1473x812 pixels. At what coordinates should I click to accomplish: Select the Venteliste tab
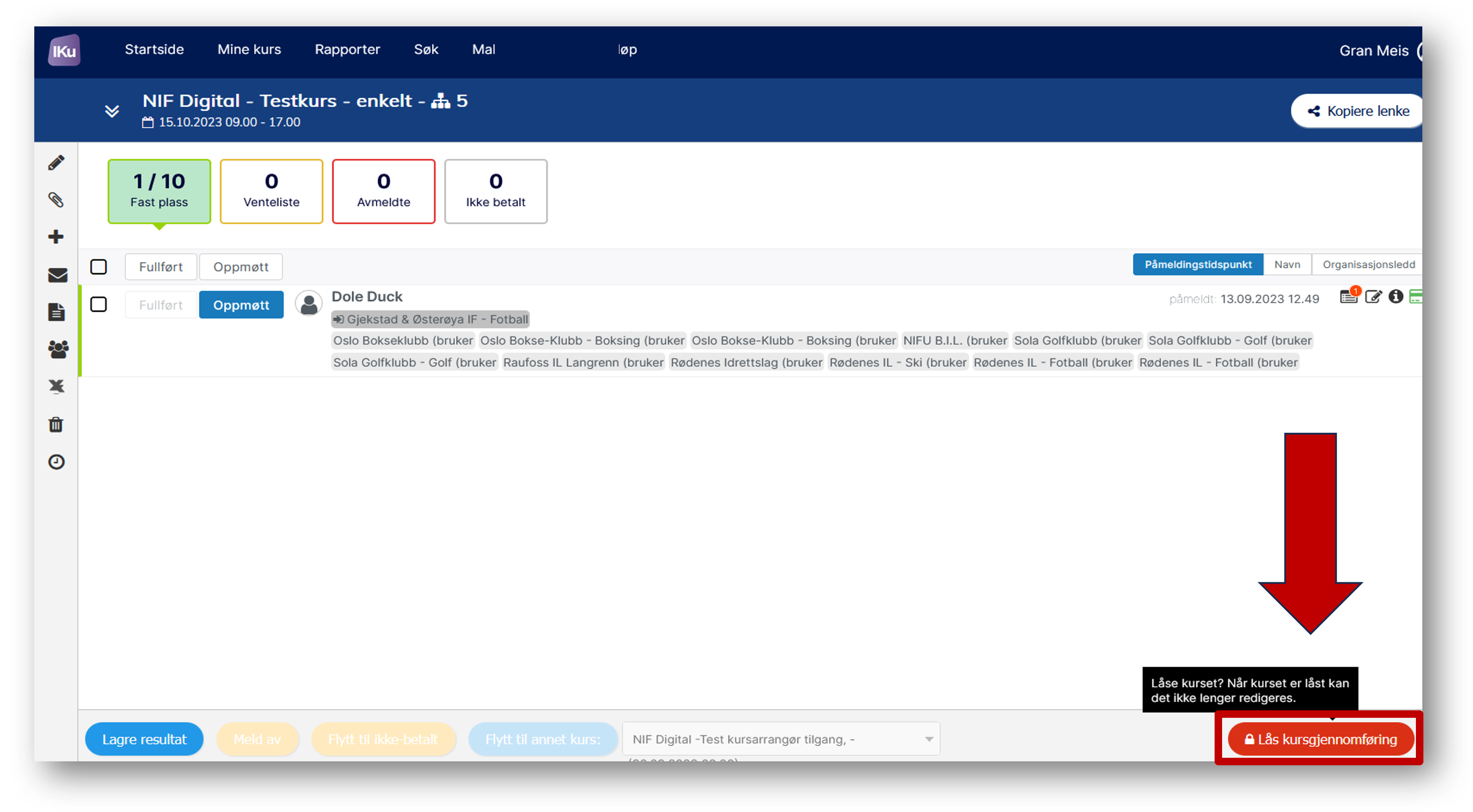point(271,192)
